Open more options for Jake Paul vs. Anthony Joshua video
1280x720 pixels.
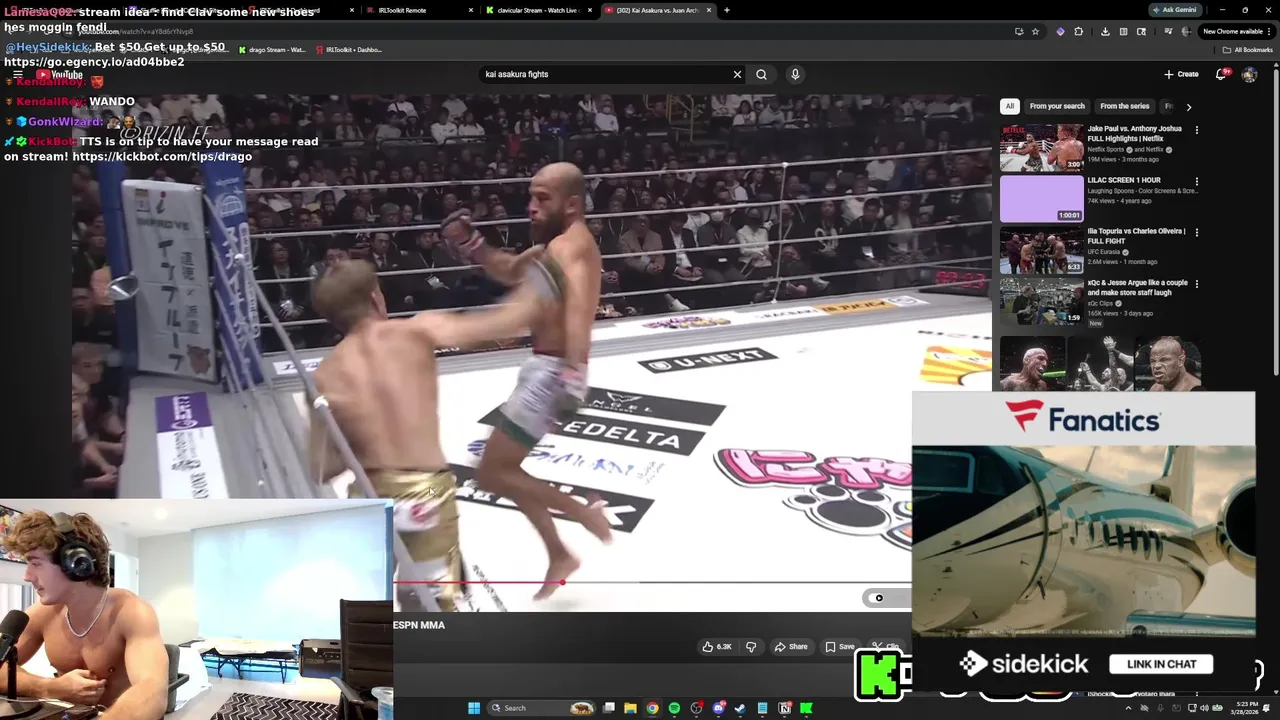point(1196,129)
